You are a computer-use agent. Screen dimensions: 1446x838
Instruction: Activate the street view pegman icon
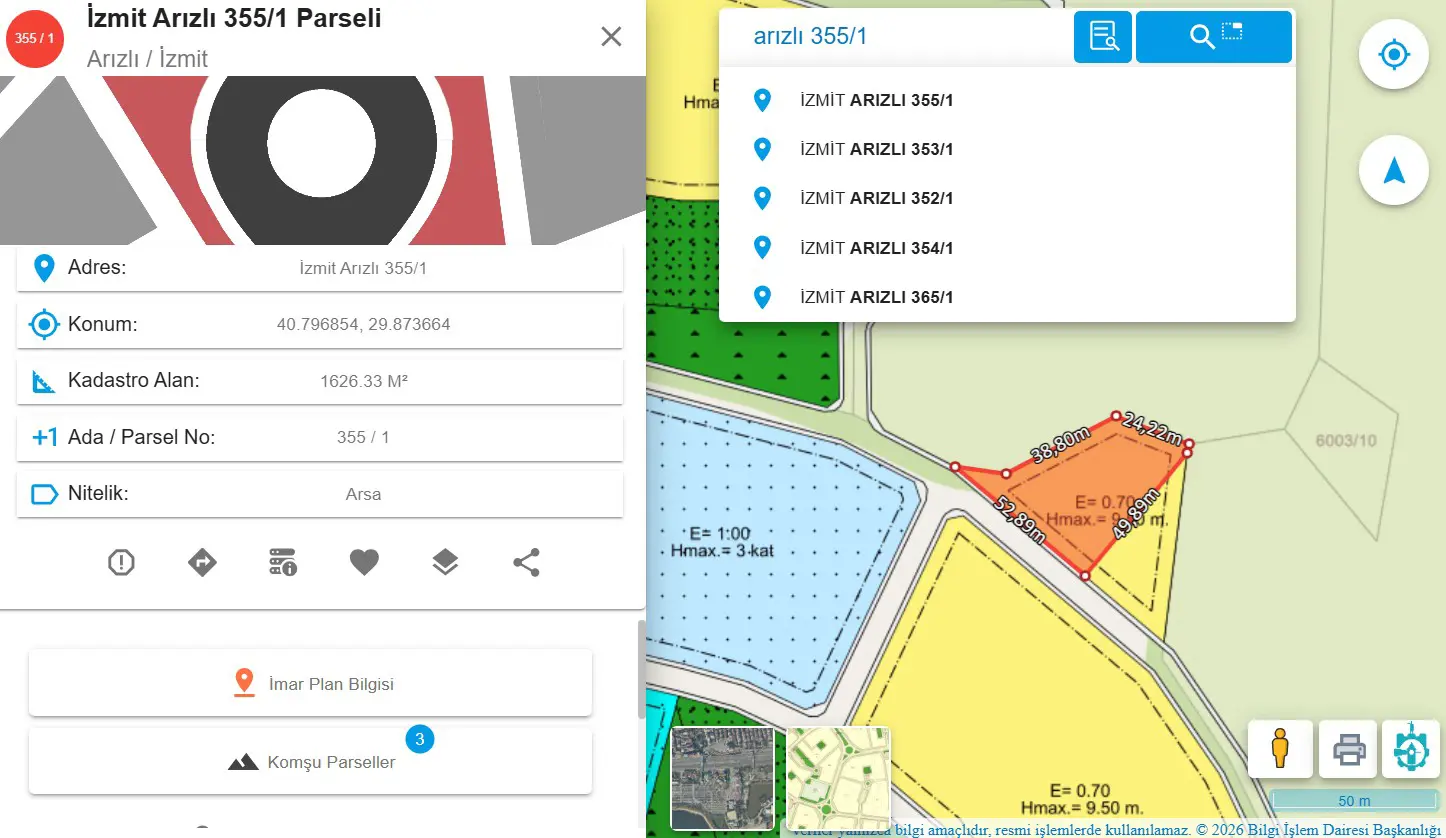pos(1280,748)
